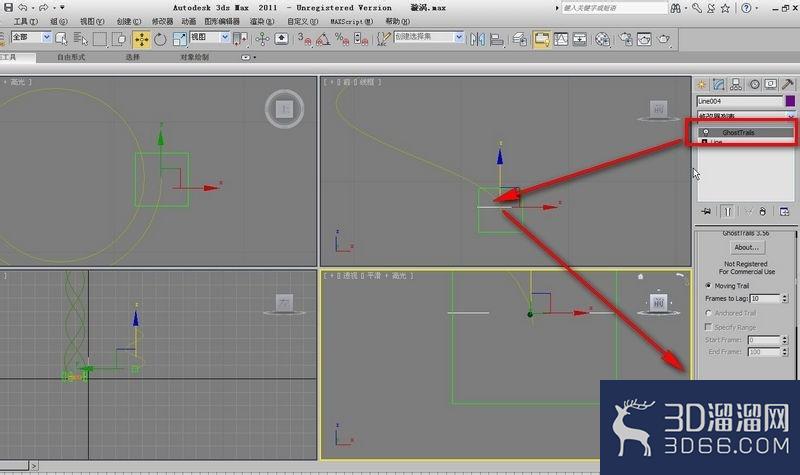Open the Utilities hammer panel tab
The image size is (800, 475).
pyautogui.click(x=788, y=85)
